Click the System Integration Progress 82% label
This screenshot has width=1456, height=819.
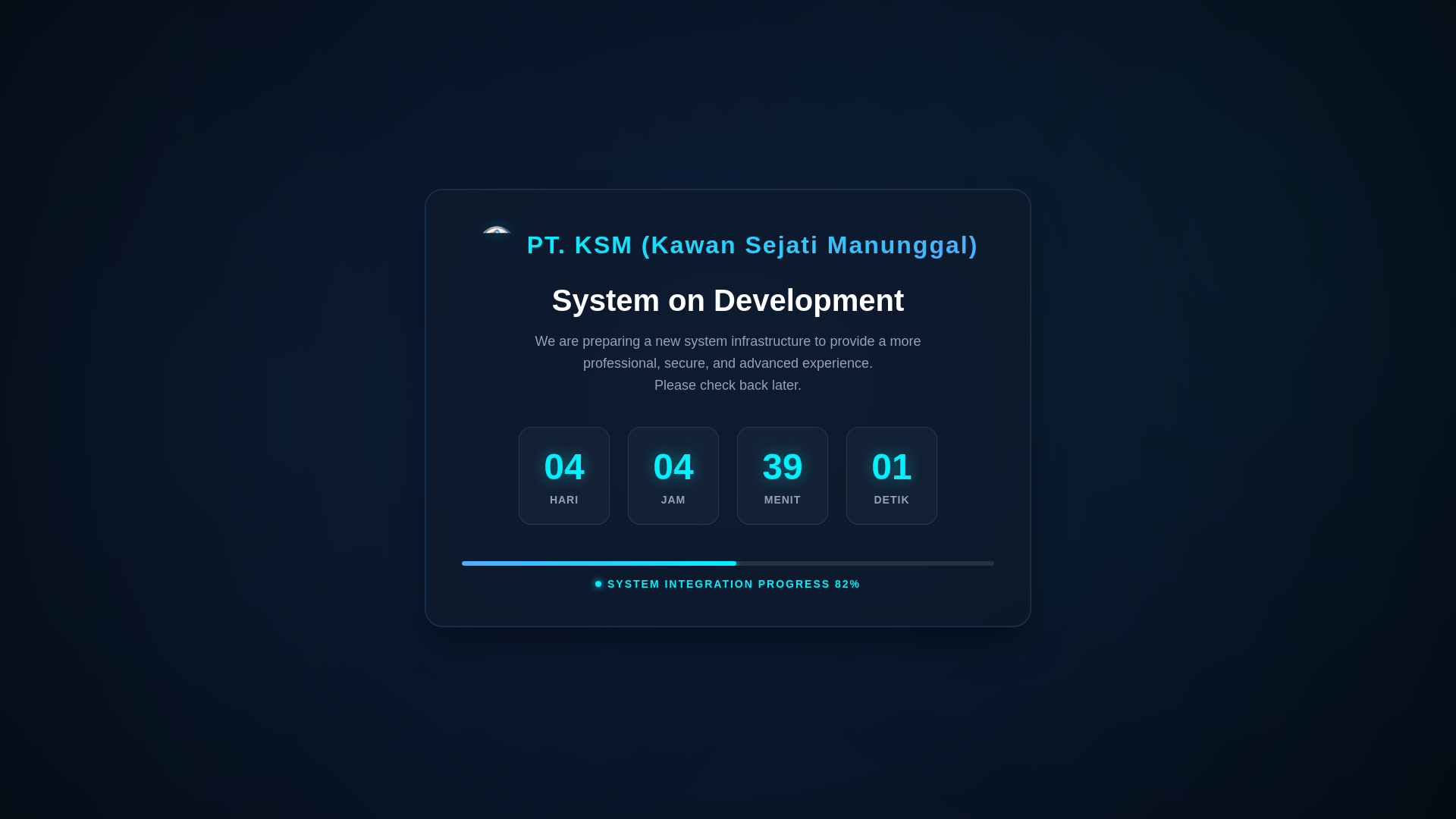point(733,584)
